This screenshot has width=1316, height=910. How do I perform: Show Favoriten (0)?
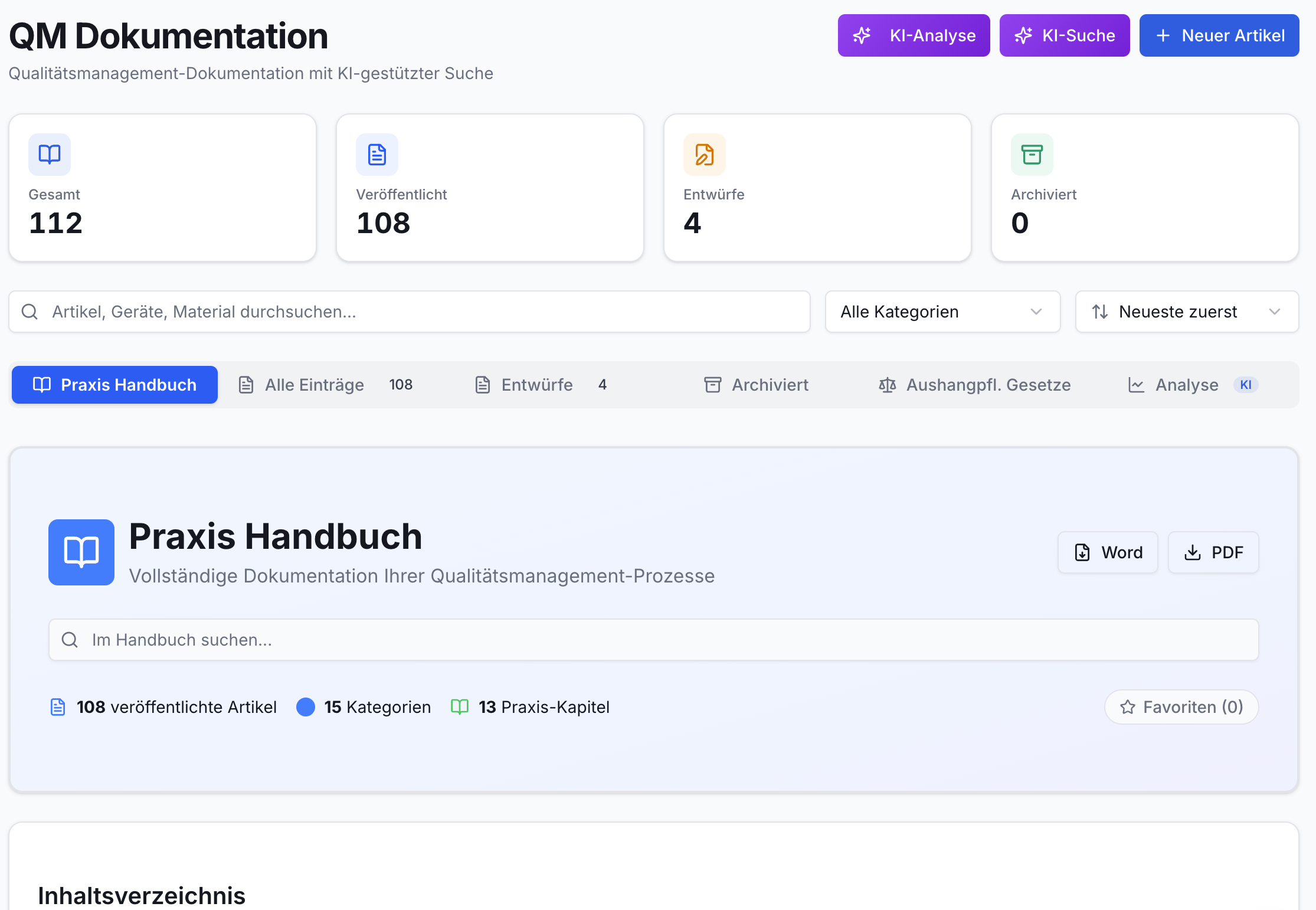(x=1181, y=707)
